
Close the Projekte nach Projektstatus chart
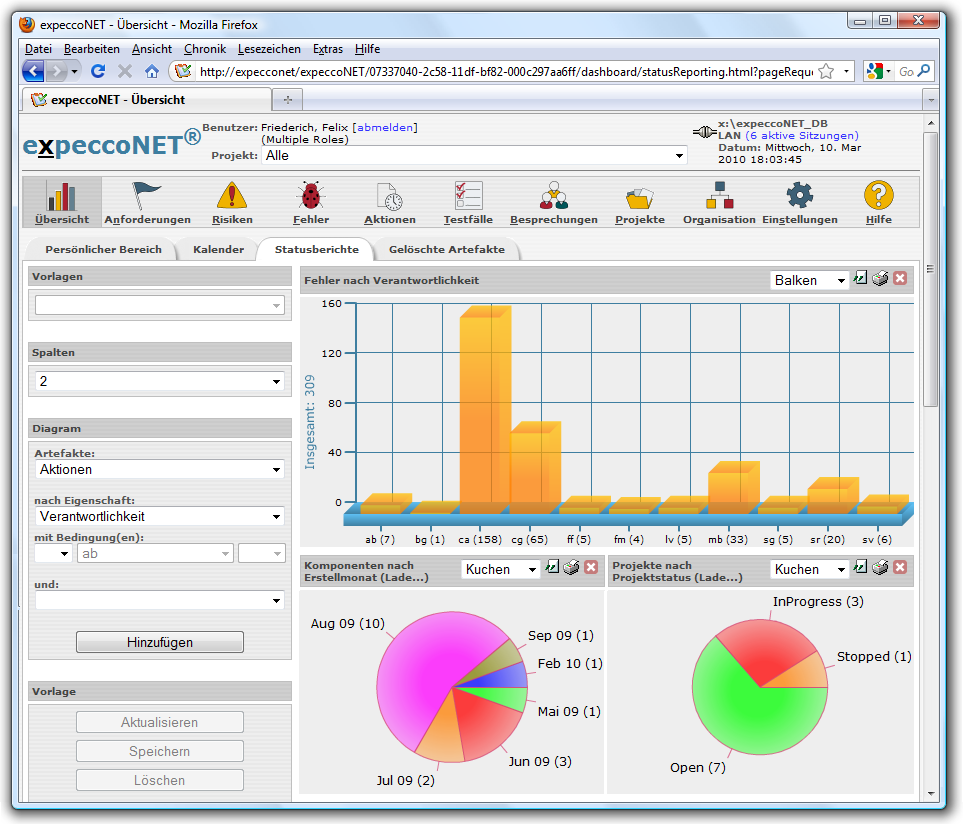[x=900, y=568]
